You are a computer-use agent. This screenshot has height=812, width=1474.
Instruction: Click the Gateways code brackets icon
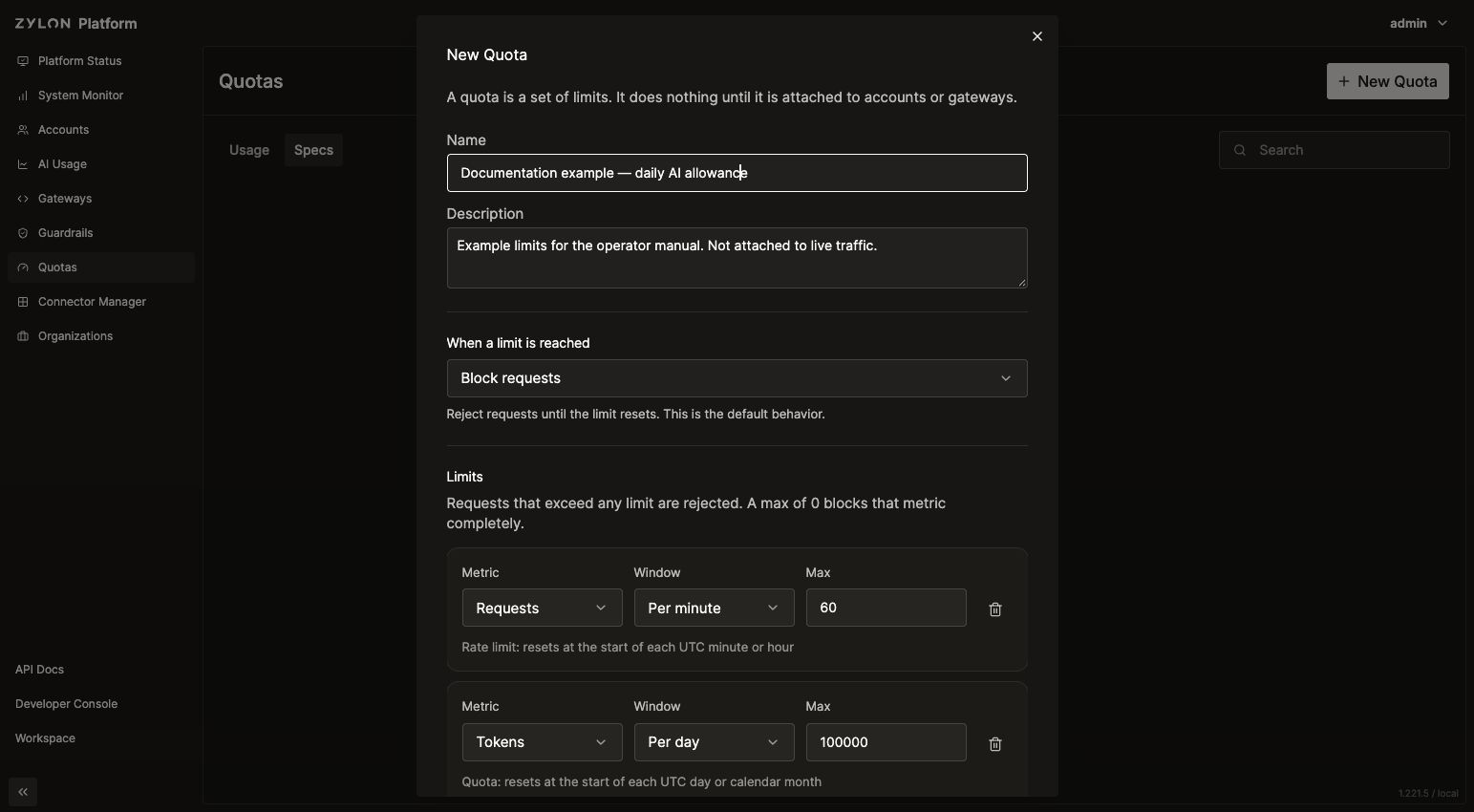pos(23,199)
